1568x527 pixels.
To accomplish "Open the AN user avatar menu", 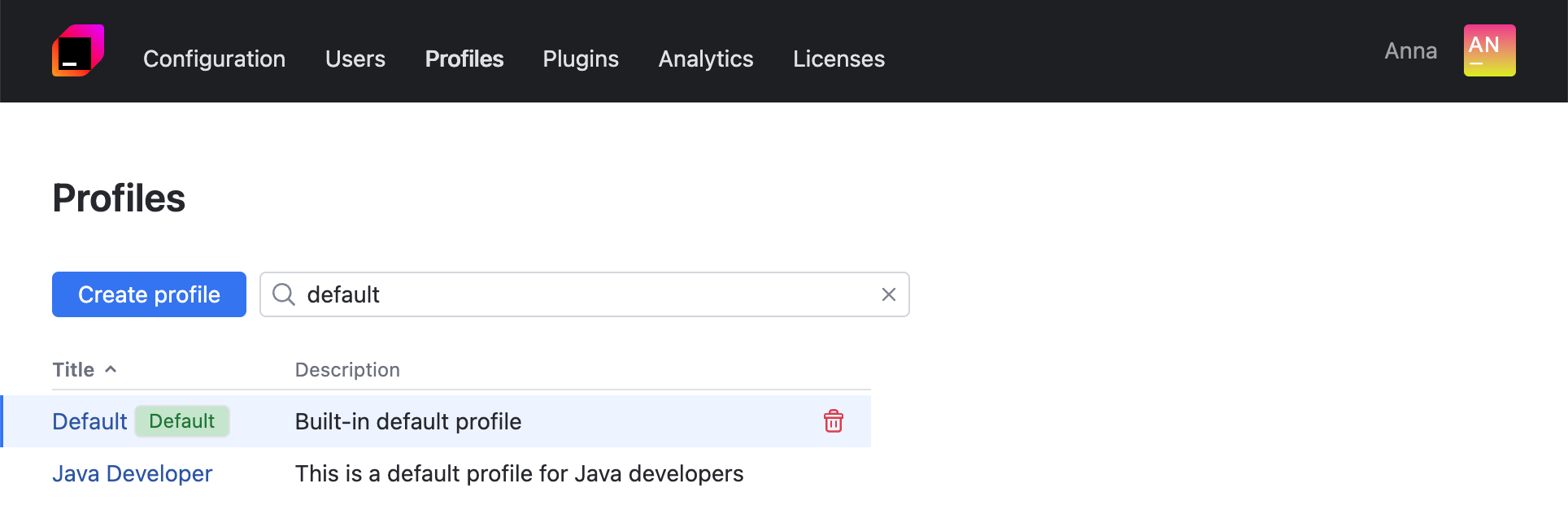I will point(1488,50).
